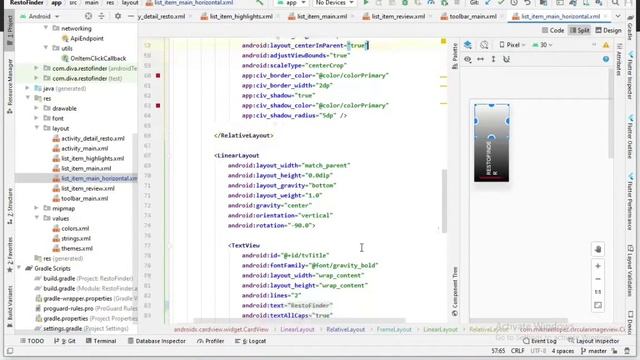Hide the Project panel with minus icon
The width and height of the screenshot is (640, 360).
131,16
